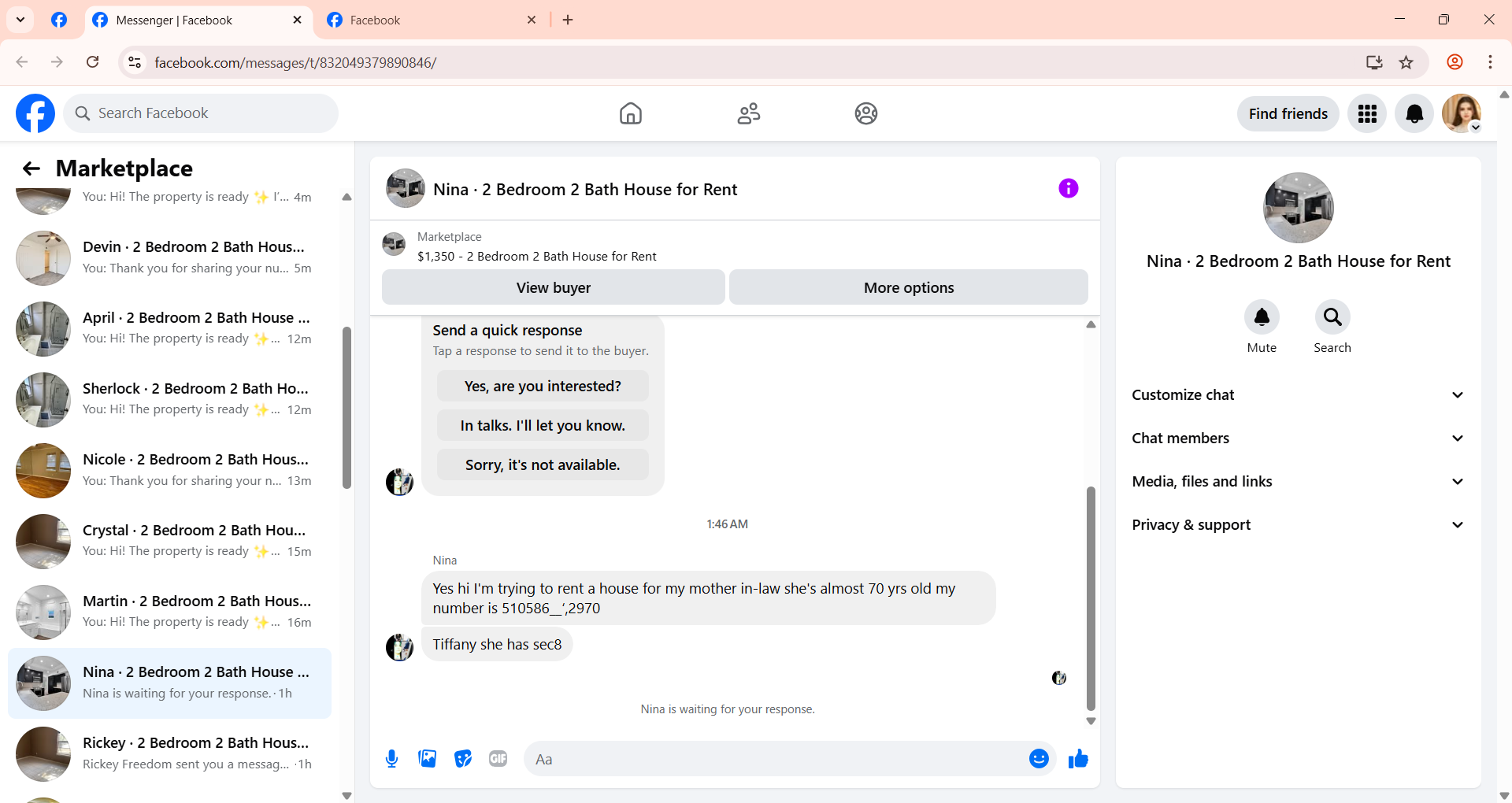The height and width of the screenshot is (803, 1512).
Task: Click listing thumbnail in chat header
Action: (406, 188)
